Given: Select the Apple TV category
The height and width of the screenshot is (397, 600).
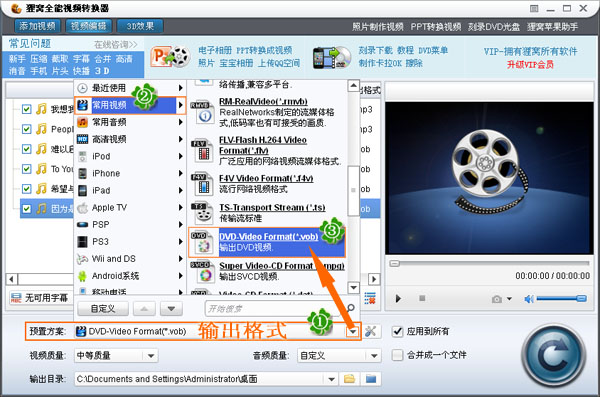Looking at the screenshot, I should point(130,207).
